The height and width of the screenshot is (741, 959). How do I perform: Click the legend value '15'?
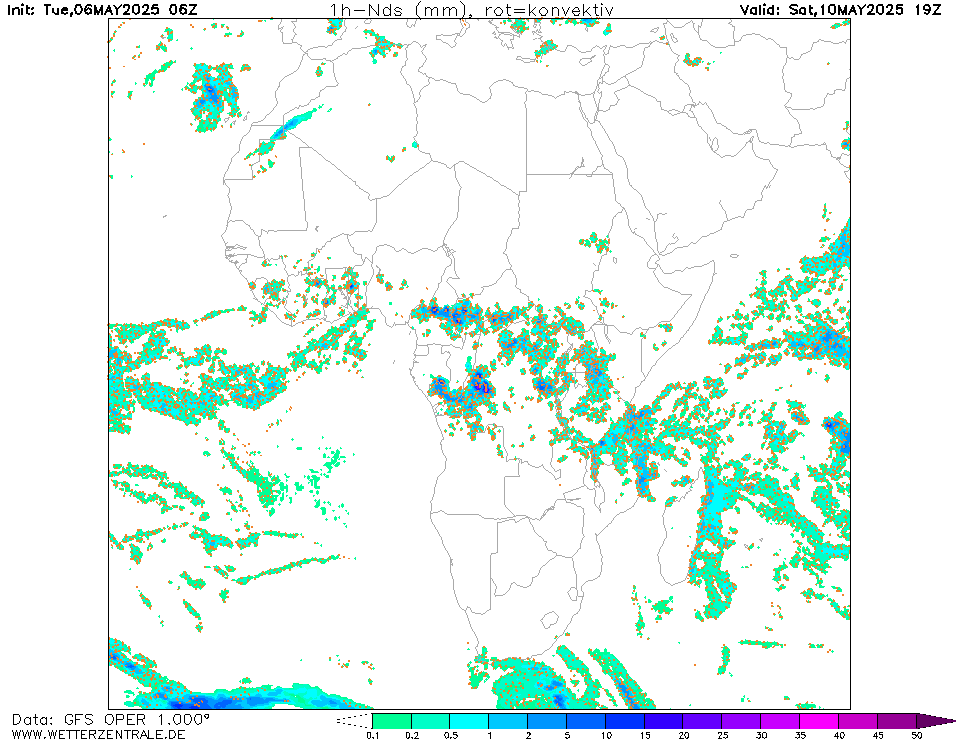[645, 735]
